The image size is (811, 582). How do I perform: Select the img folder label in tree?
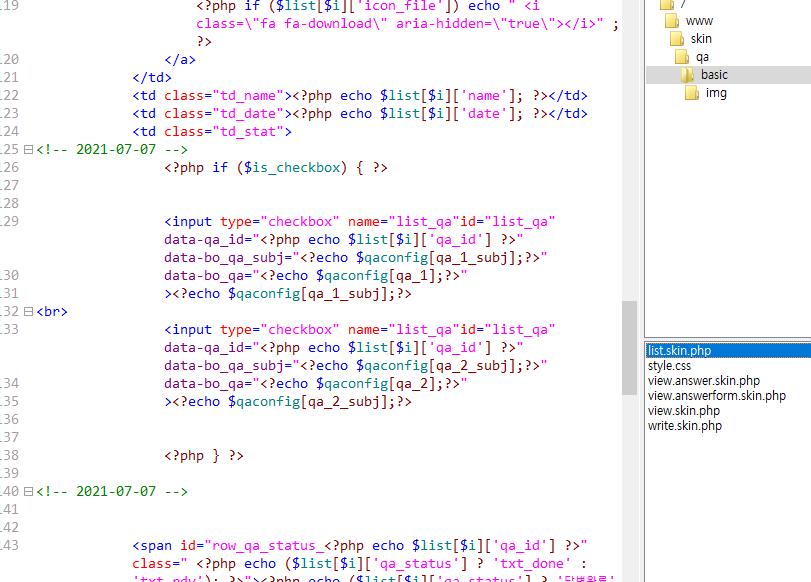point(716,93)
